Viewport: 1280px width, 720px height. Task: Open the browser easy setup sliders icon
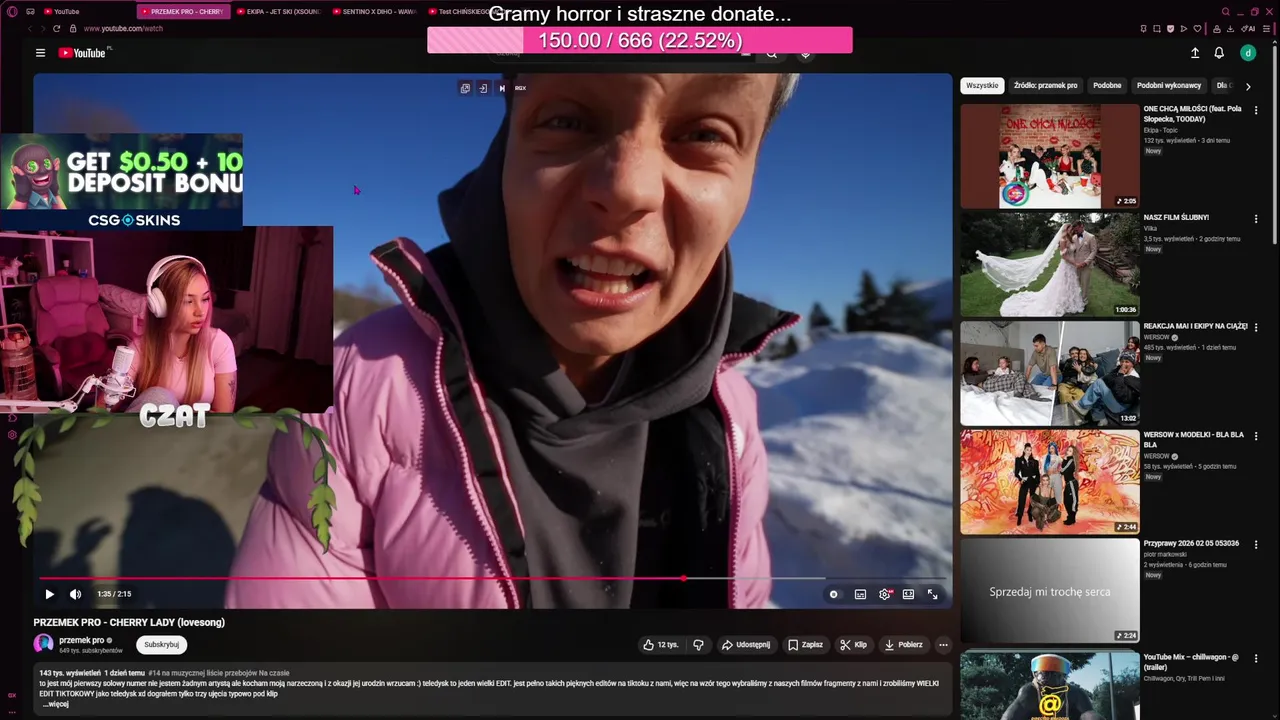(1267, 29)
